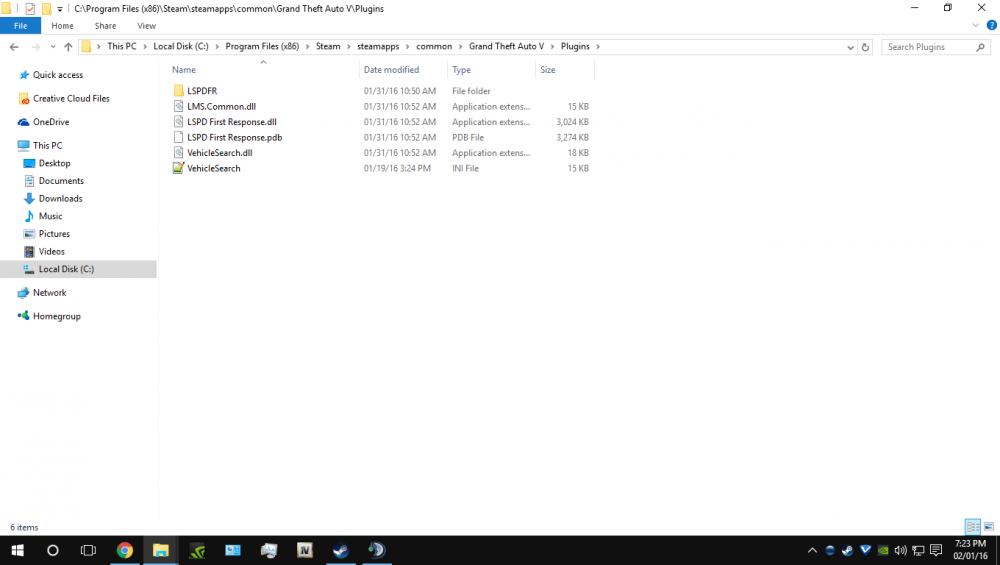Open Task View on taskbar
The width and height of the screenshot is (1000, 565).
tap(88, 550)
